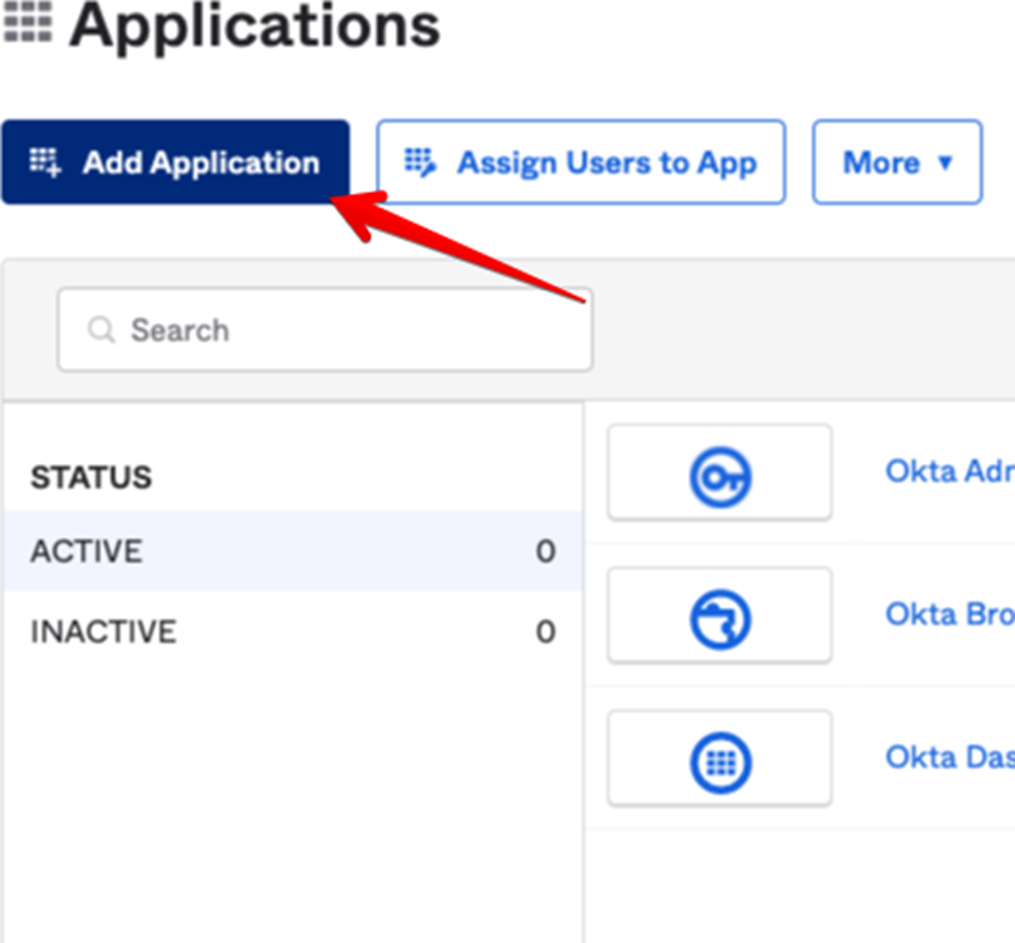This screenshot has height=943, width=1015.
Task: Click the Applications grid icon in the heading
Action: click(27, 22)
